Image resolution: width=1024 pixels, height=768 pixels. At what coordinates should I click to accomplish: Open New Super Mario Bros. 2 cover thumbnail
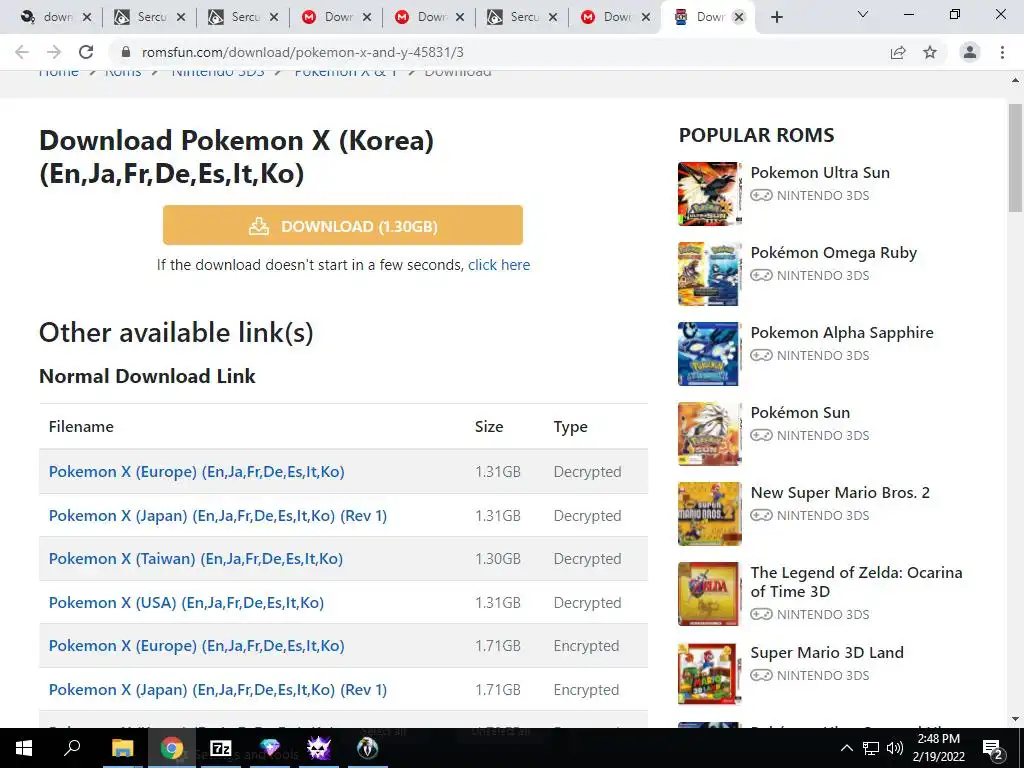(709, 513)
